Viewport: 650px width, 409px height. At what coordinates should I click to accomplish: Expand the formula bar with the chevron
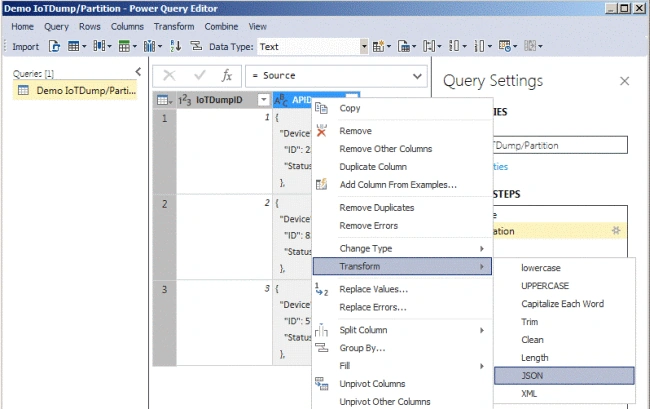tap(417, 76)
